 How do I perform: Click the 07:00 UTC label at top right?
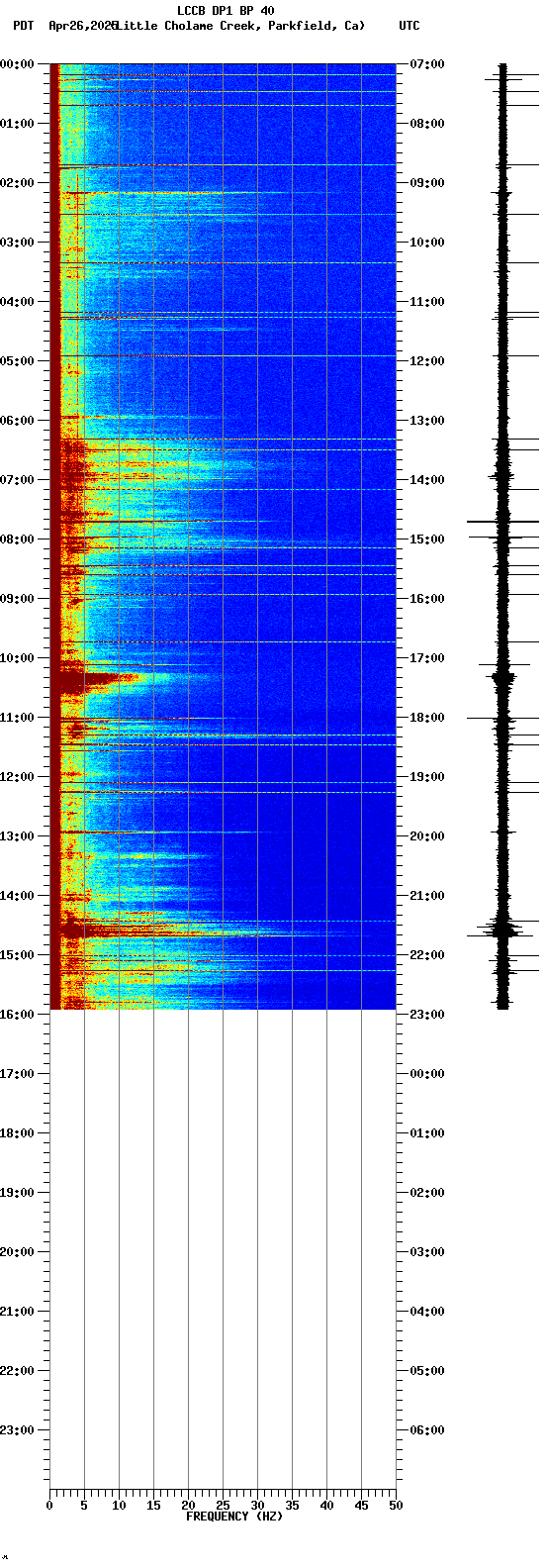[x=426, y=64]
